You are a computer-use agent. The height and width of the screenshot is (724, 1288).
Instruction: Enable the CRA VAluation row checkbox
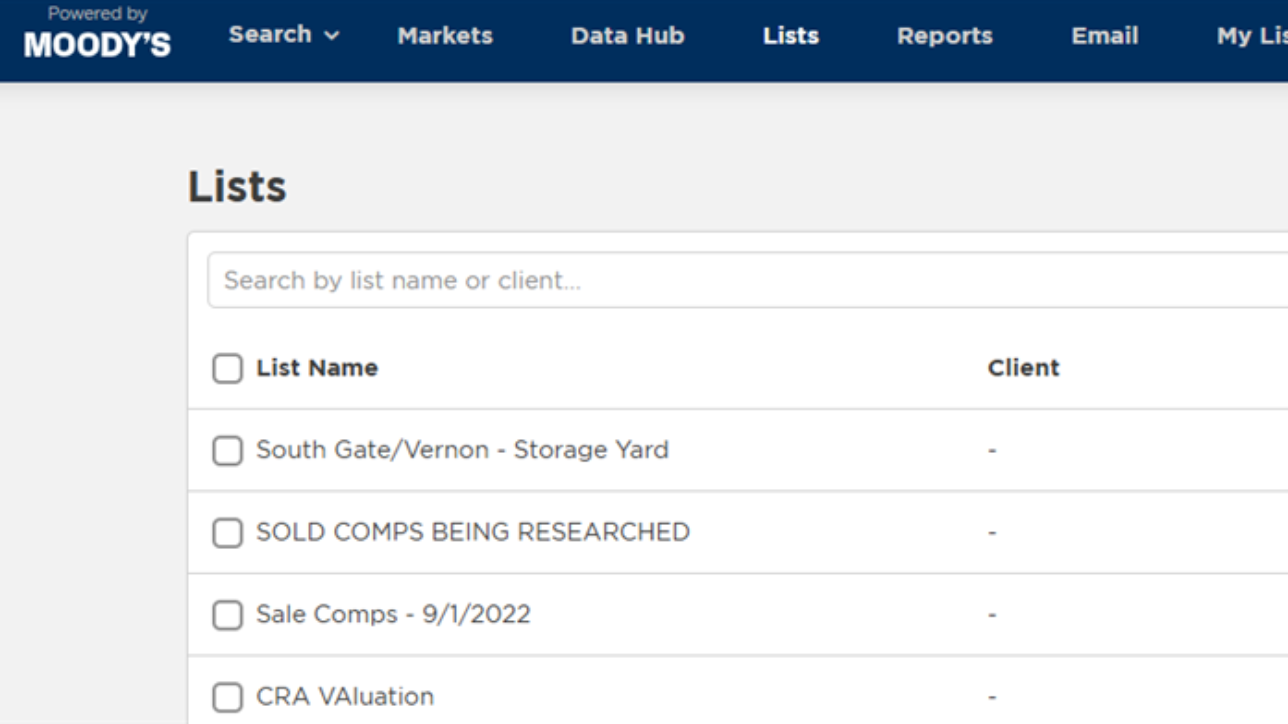227,697
